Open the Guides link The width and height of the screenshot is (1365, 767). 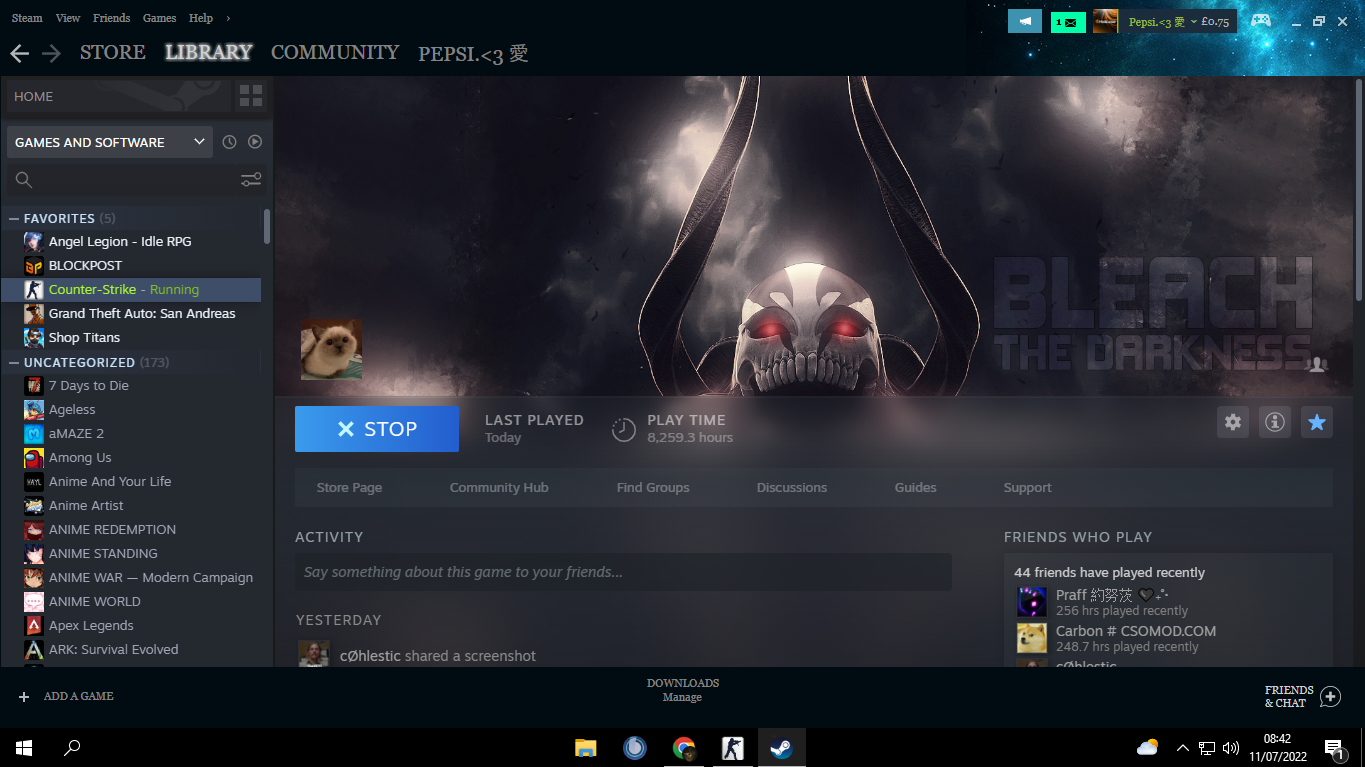(916, 488)
